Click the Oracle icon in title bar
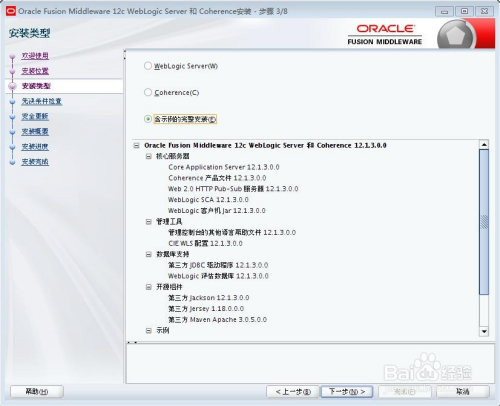Image resolution: width=500 pixels, height=406 pixels. click(11, 11)
